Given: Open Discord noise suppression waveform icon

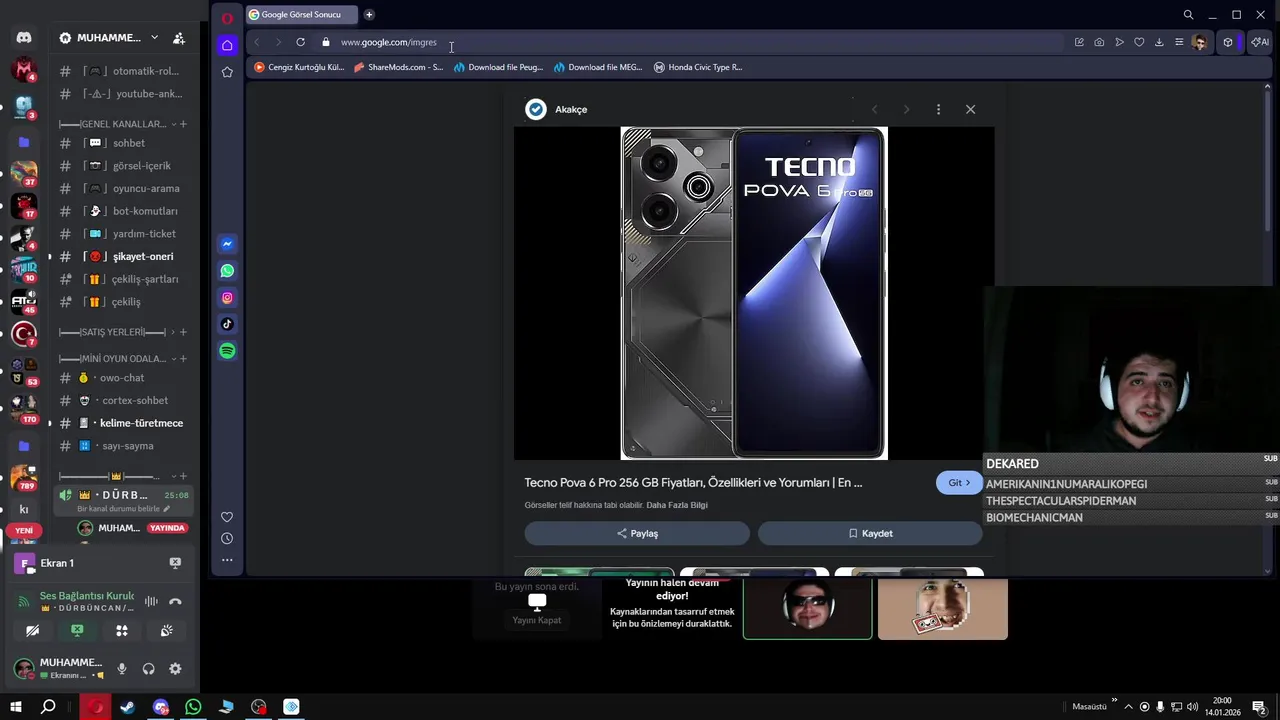Looking at the screenshot, I should coord(151,601).
